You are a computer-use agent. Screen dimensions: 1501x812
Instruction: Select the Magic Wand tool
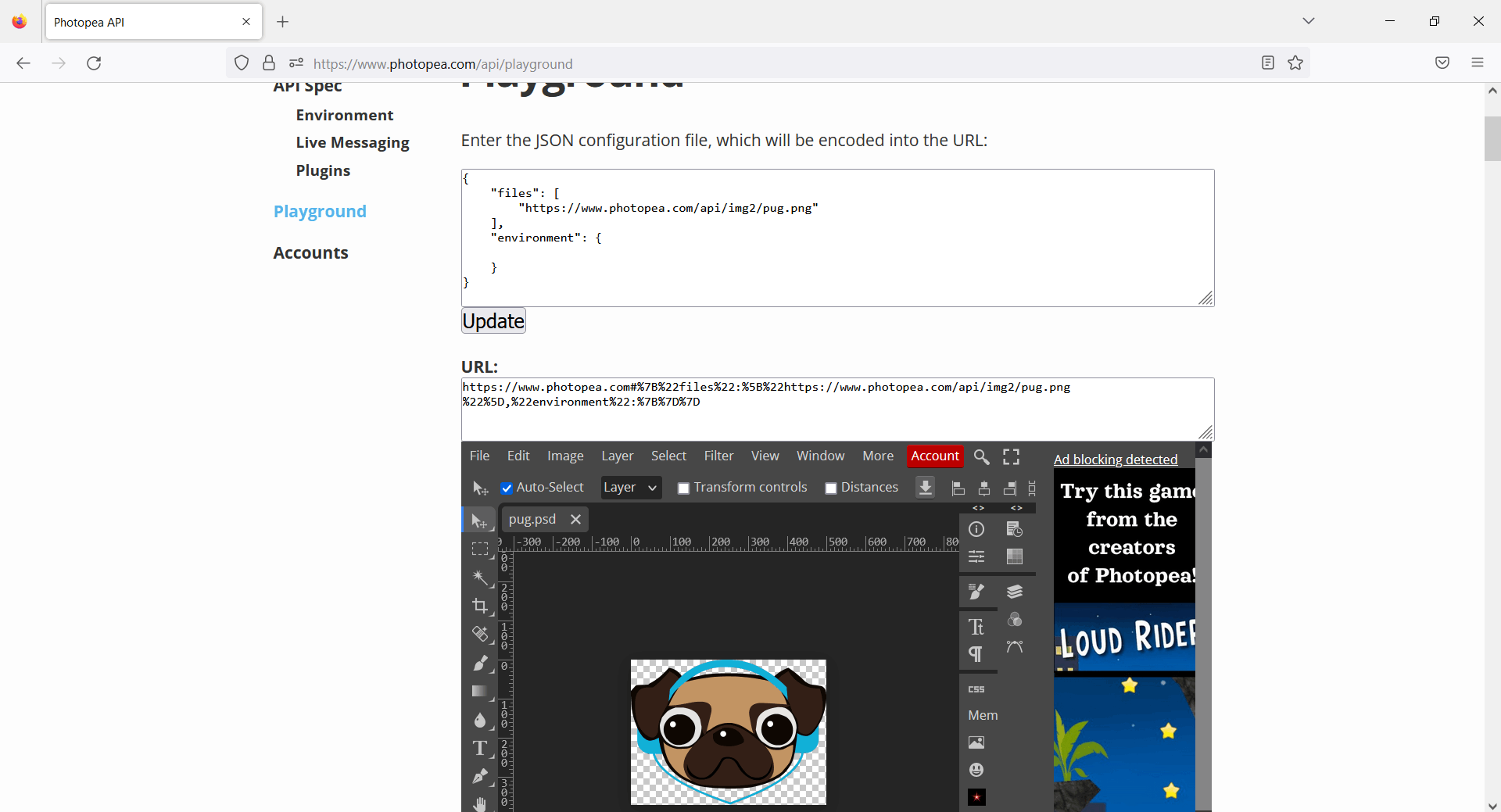tap(481, 578)
